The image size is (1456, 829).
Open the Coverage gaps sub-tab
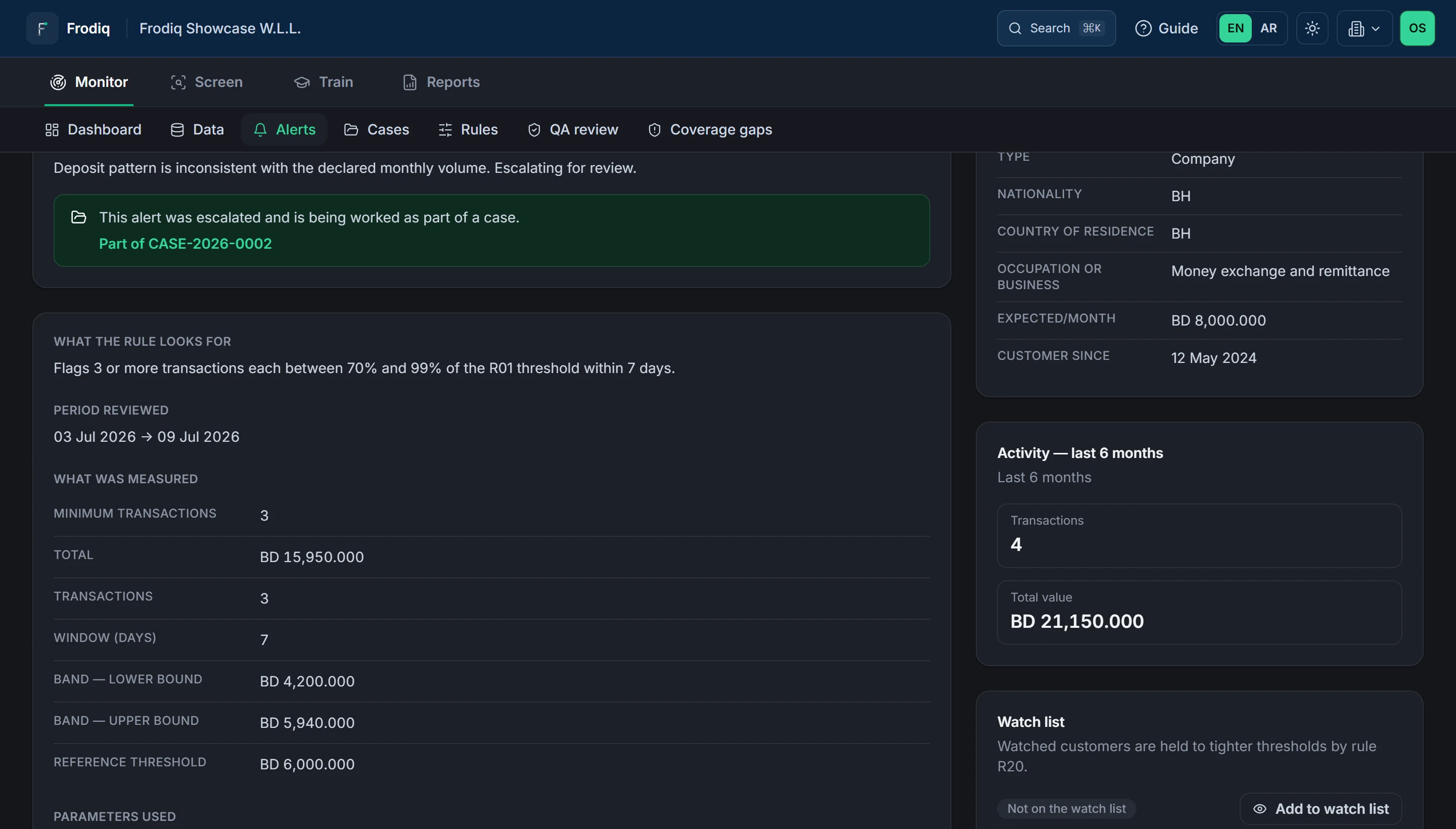[x=710, y=130]
